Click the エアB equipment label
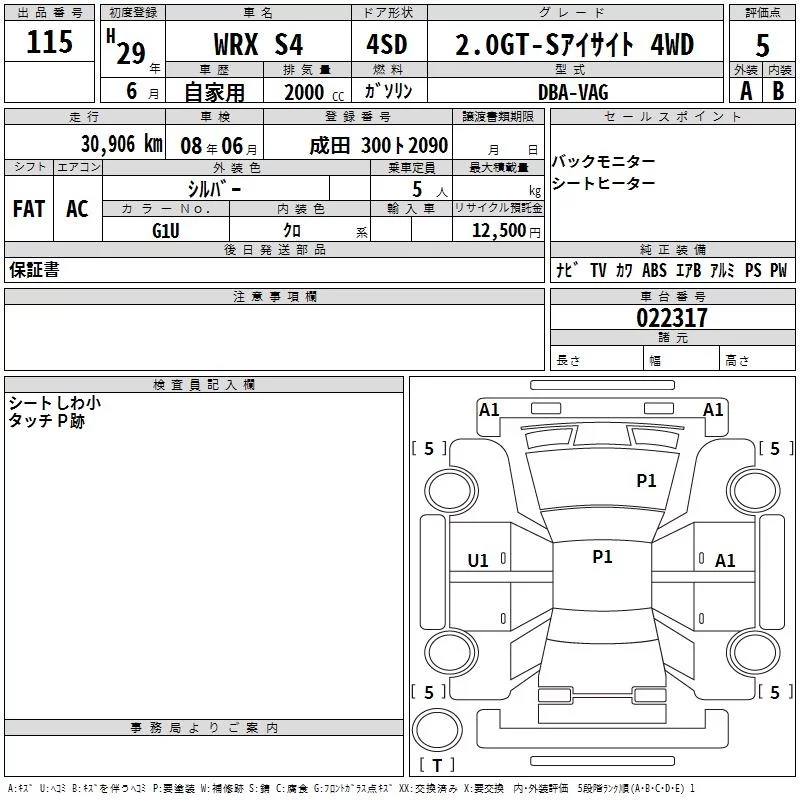 (x=688, y=270)
